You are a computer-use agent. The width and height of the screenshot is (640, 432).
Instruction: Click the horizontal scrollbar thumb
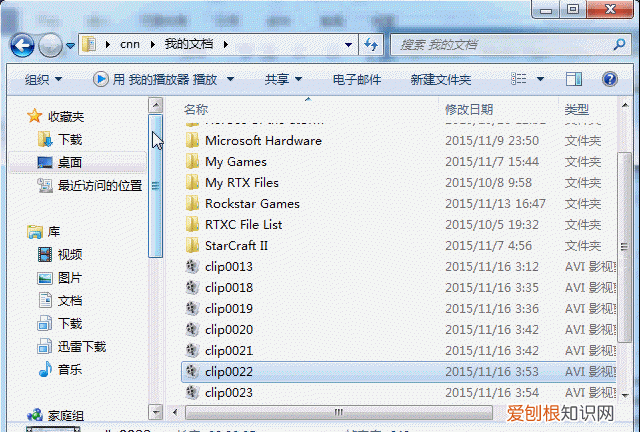[339, 412]
